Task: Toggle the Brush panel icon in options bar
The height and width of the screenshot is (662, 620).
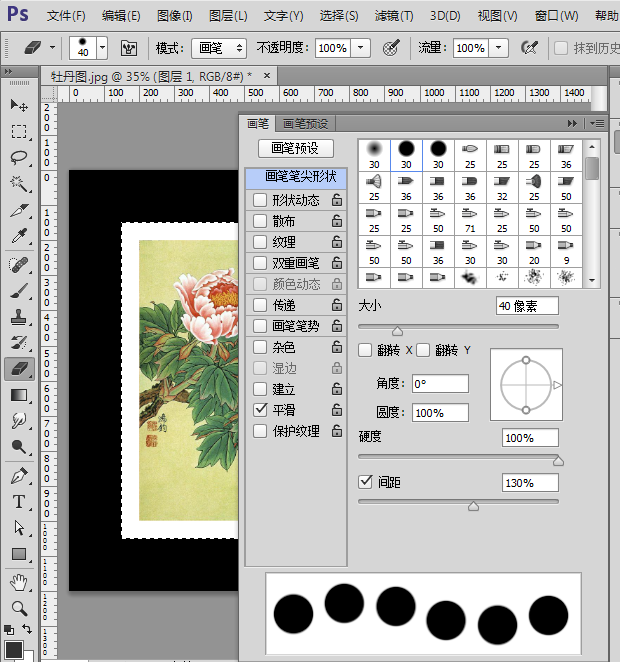Action: click(x=129, y=48)
